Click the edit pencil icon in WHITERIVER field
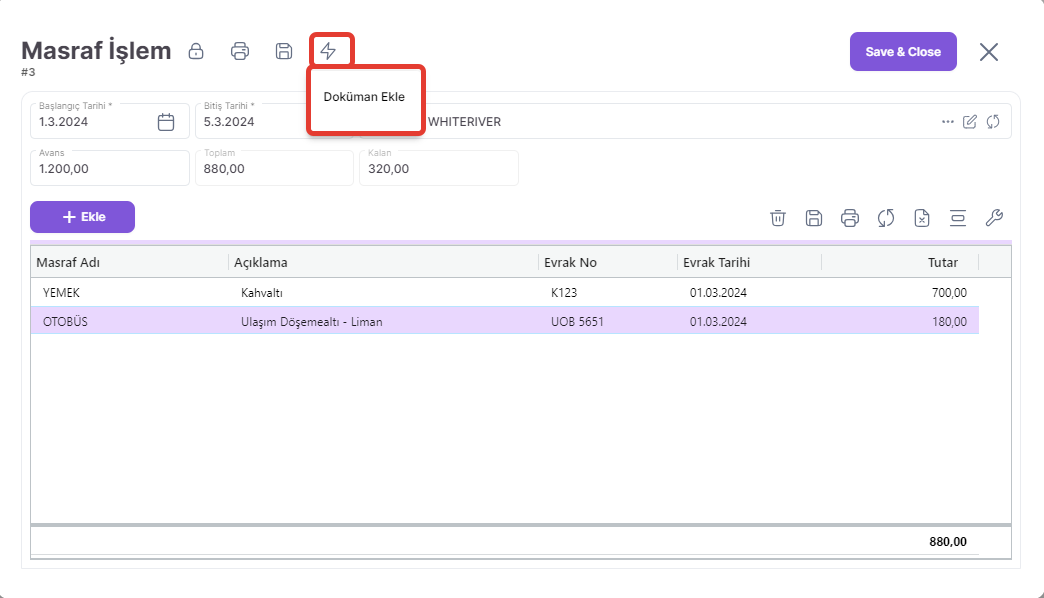The image size is (1044, 598). [970, 122]
